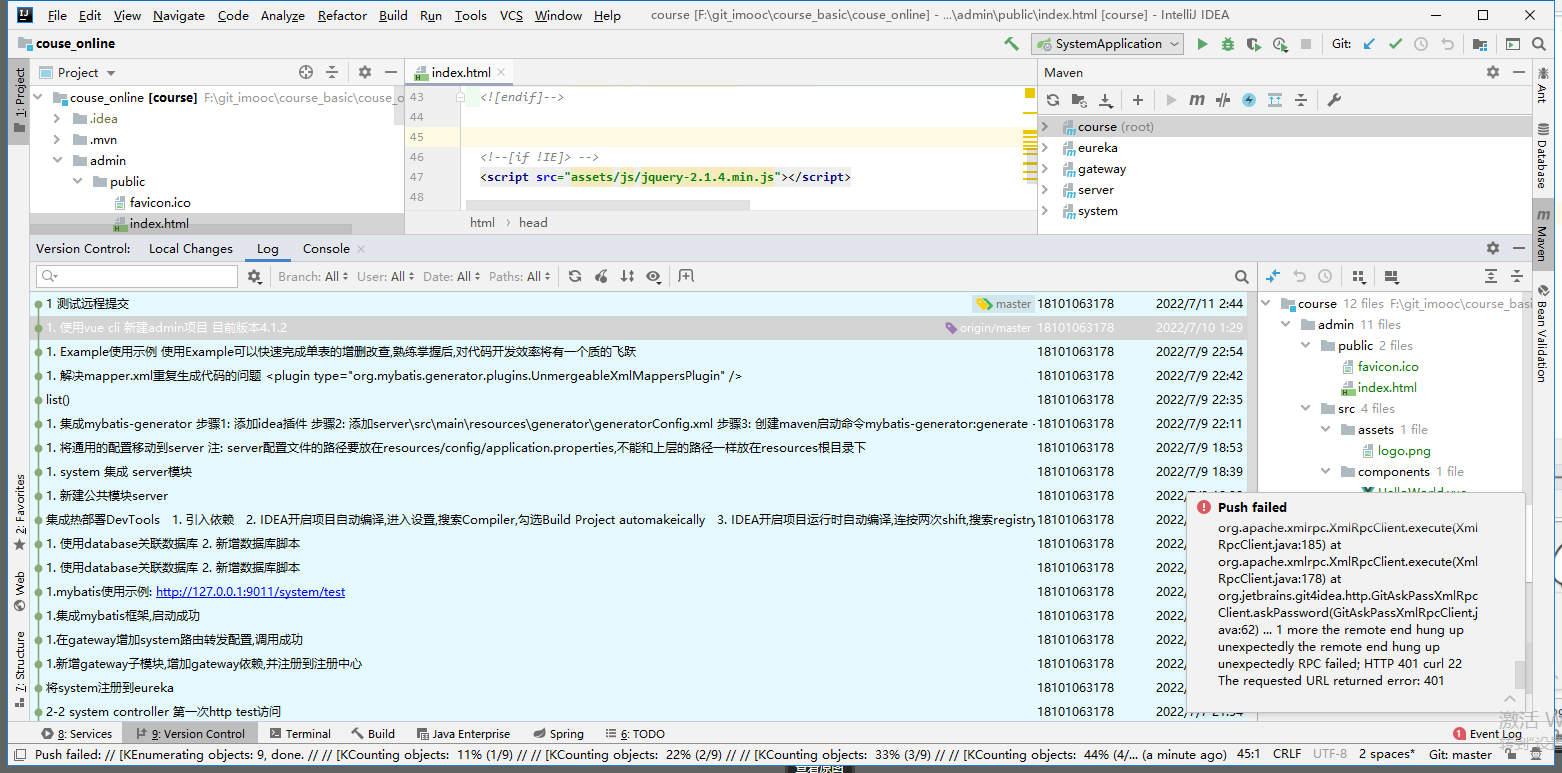Click the Build Project hammer icon
The width and height of the screenshot is (1562, 773).
(1012, 44)
